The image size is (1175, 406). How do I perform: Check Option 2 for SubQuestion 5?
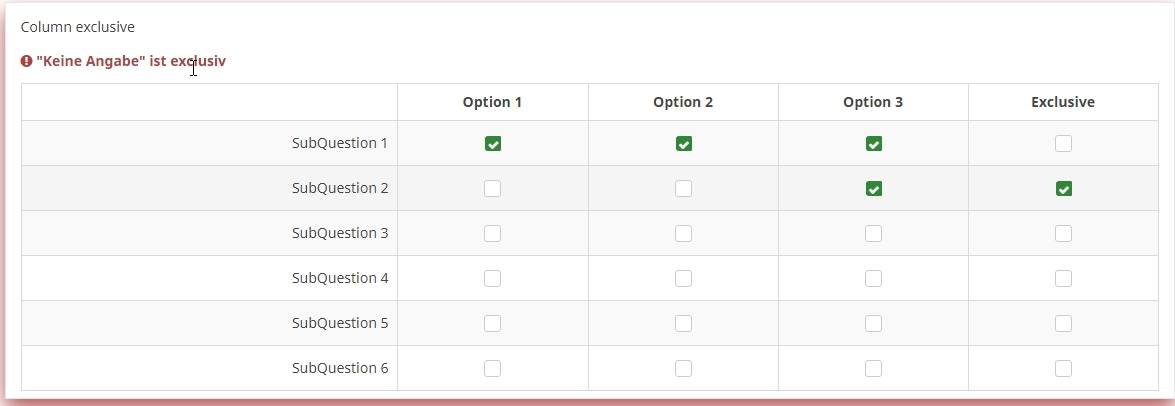(x=683, y=323)
